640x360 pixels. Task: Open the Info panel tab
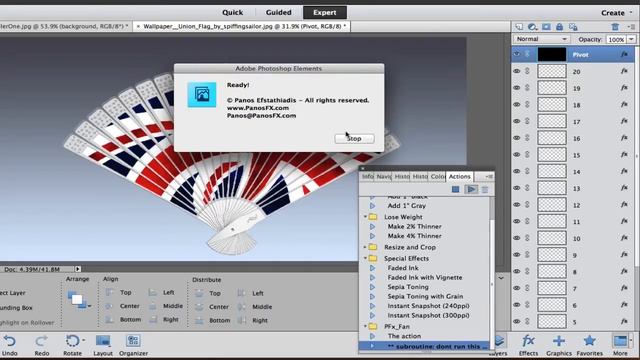coord(367,176)
